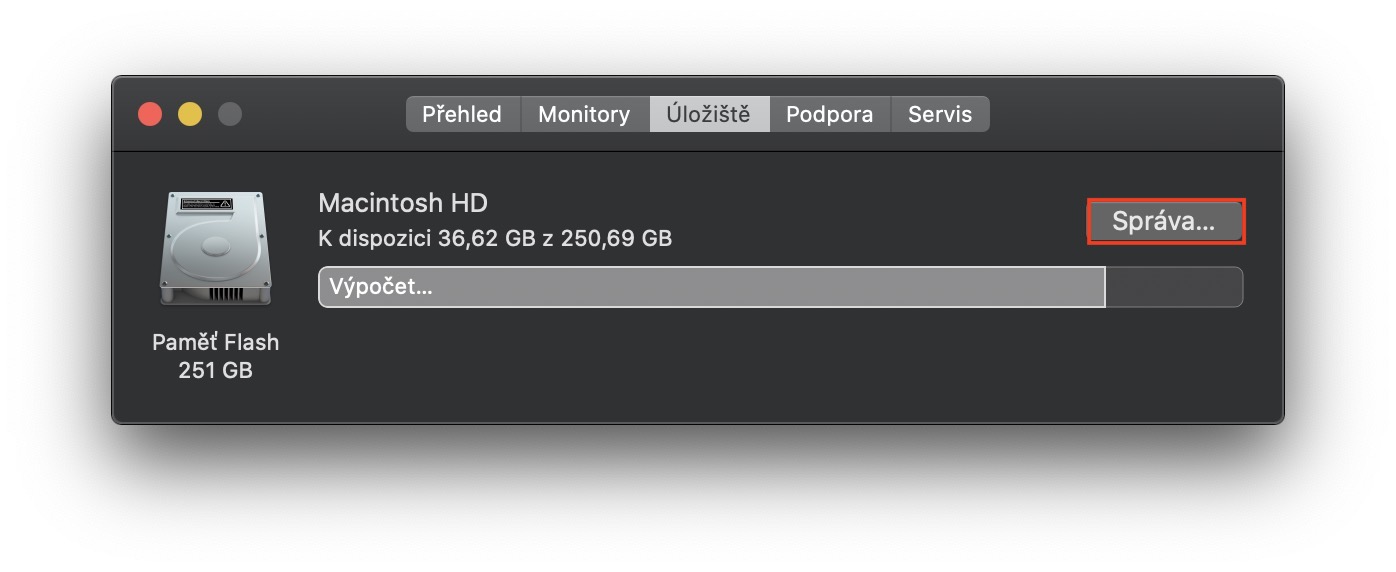The image size is (1396, 572).
Task: Close the window with the red button
Action: [150, 114]
